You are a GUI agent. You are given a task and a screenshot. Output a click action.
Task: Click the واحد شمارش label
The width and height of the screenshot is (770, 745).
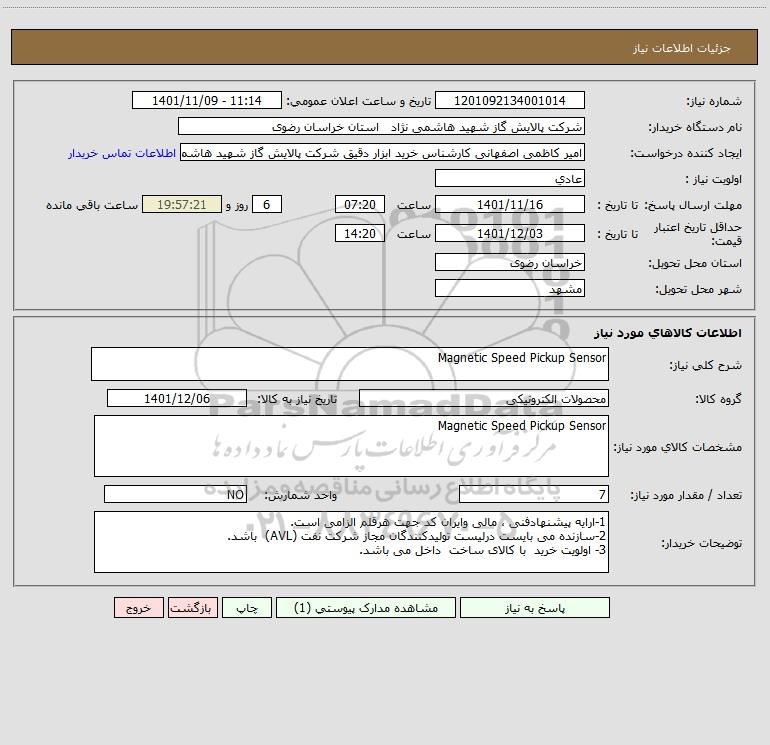pos(301,496)
